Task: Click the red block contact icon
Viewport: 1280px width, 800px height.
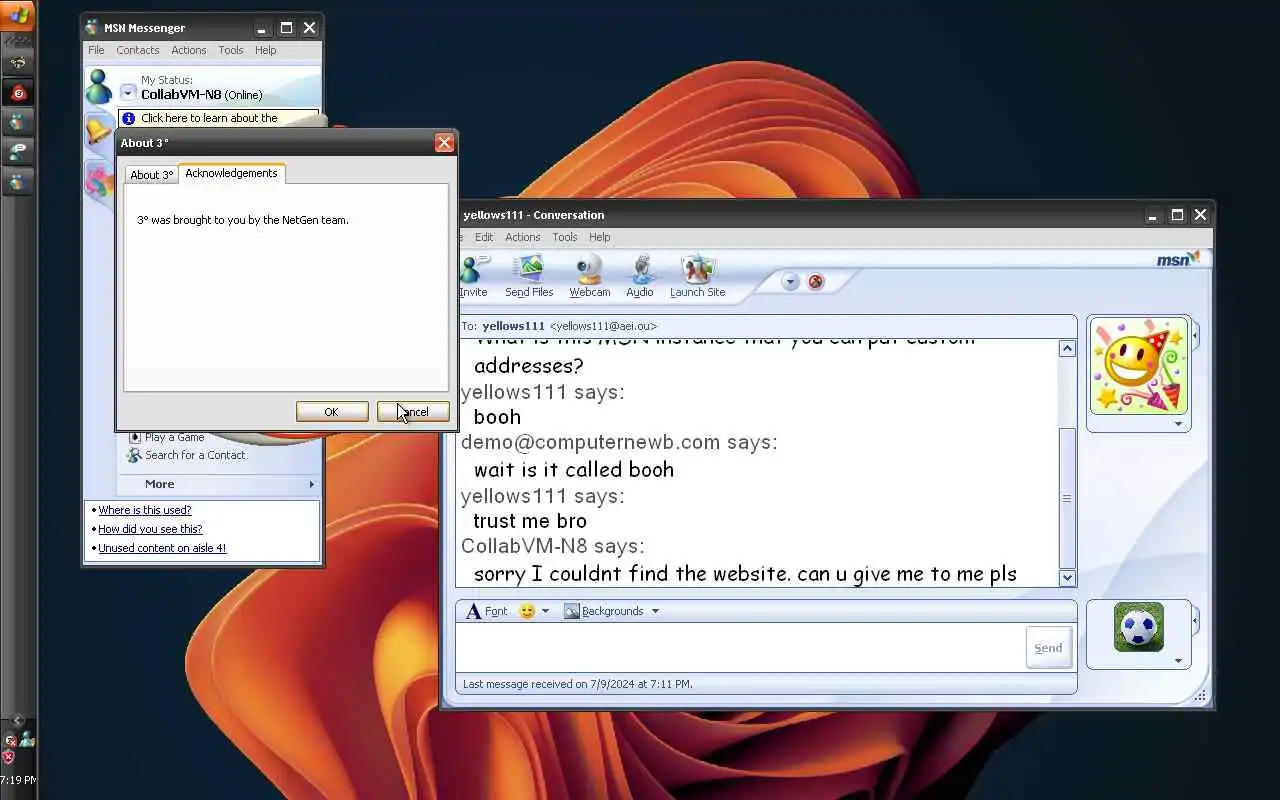Action: (816, 282)
